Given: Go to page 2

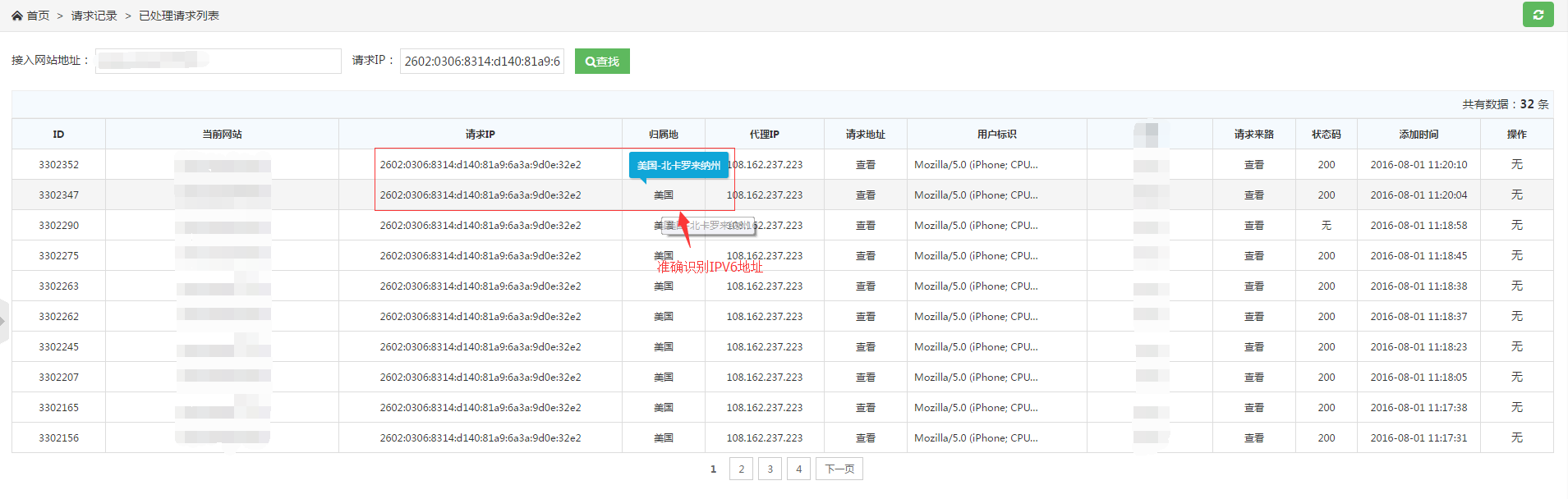Looking at the screenshot, I should coord(741,469).
